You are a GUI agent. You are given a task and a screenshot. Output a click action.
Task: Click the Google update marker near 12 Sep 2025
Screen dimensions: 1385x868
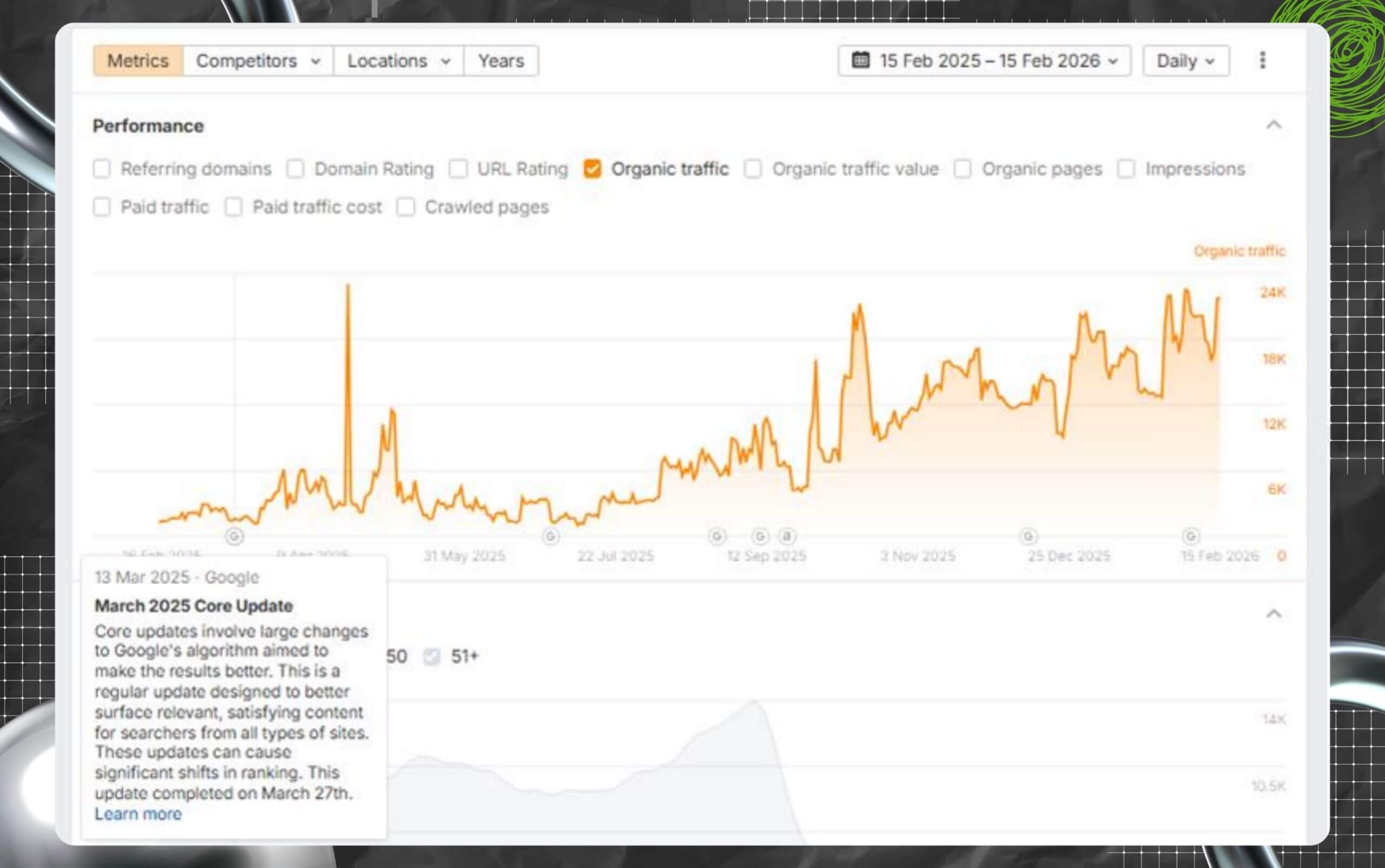pyautogui.click(x=718, y=537)
